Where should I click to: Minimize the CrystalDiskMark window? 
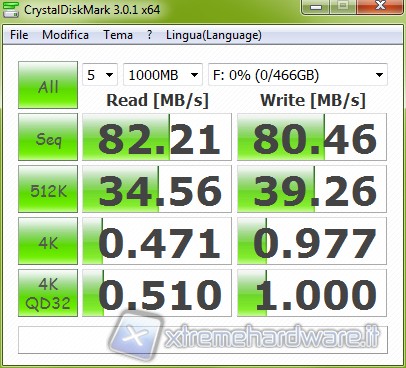pyautogui.click(x=316, y=7)
